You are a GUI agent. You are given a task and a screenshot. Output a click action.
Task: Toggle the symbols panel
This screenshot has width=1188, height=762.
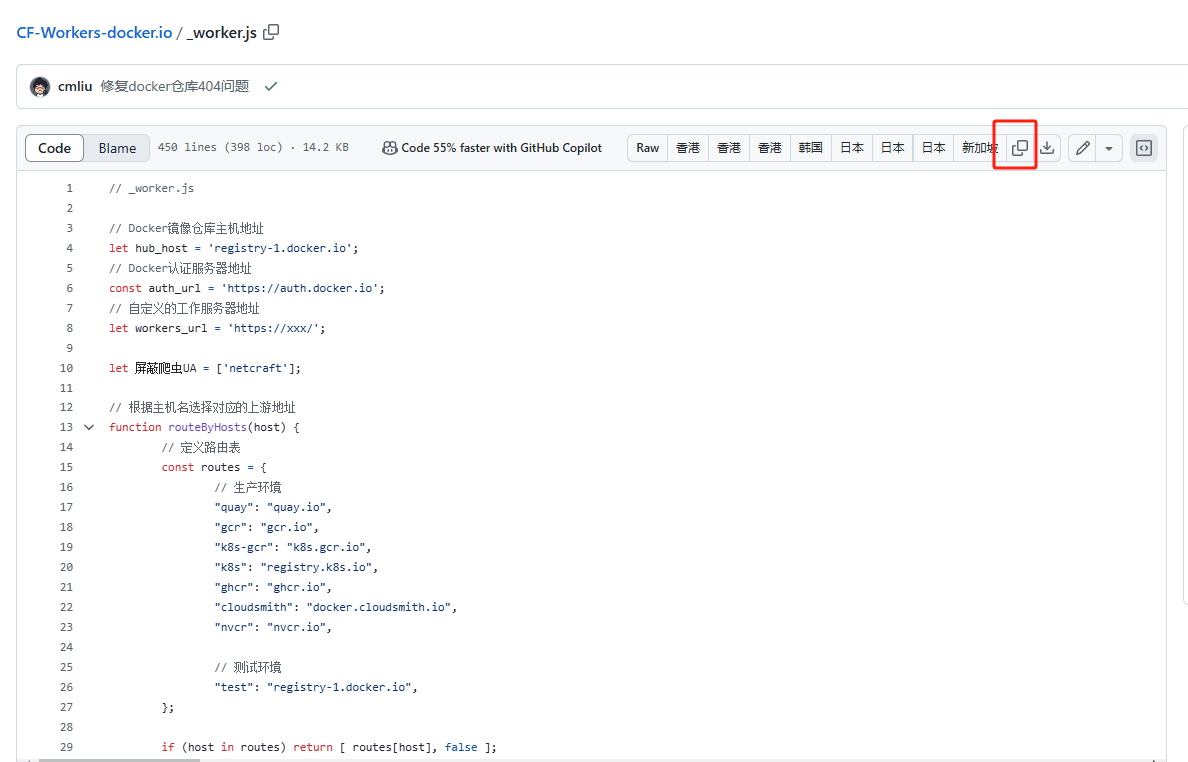coord(1144,148)
